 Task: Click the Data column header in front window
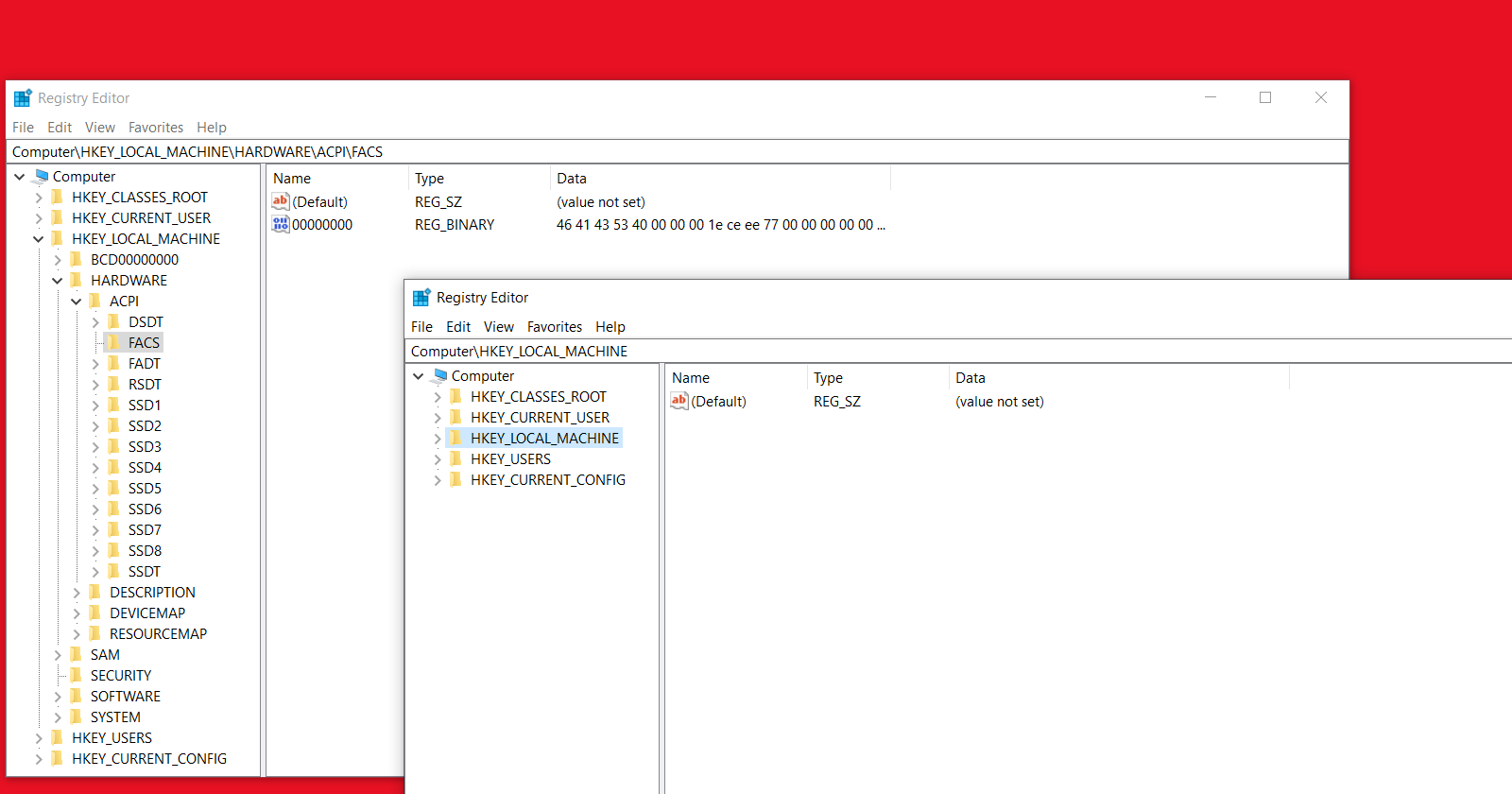point(971,378)
